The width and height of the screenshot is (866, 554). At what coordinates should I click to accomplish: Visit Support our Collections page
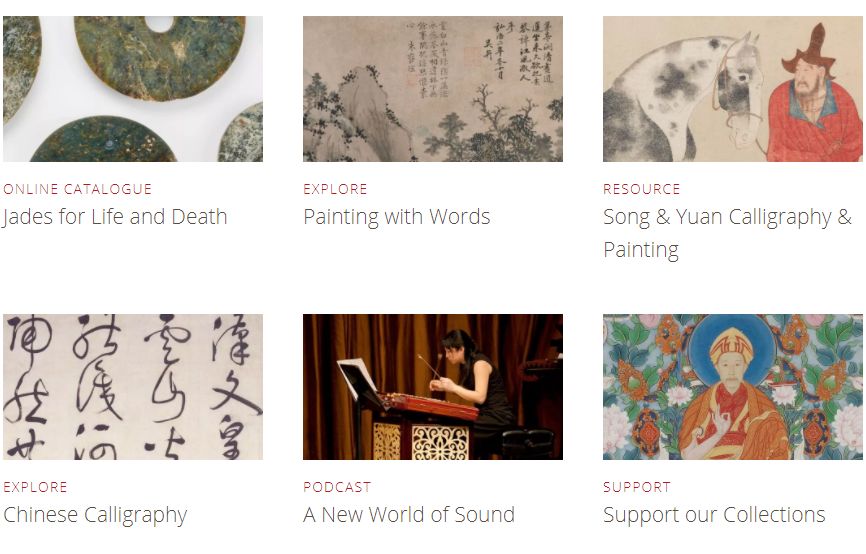[714, 515]
